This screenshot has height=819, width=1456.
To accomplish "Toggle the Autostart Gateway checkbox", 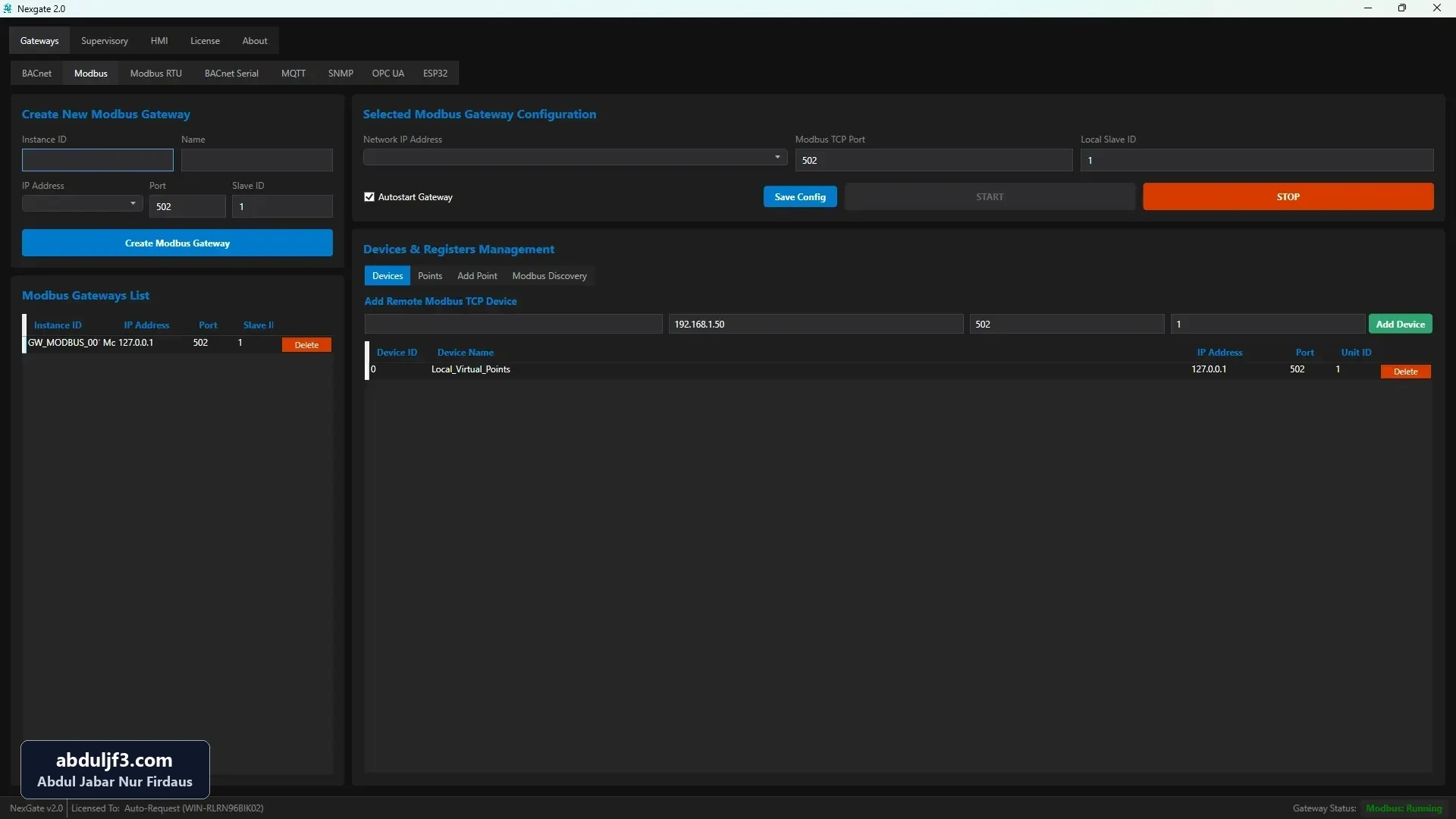I will [x=369, y=197].
